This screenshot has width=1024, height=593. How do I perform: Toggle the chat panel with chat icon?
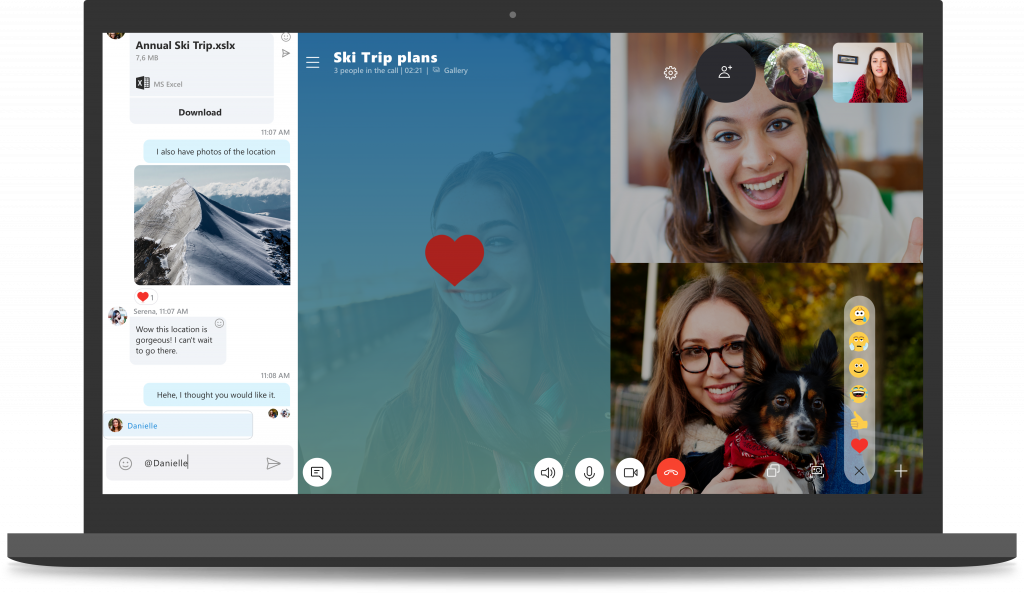coord(317,472)
